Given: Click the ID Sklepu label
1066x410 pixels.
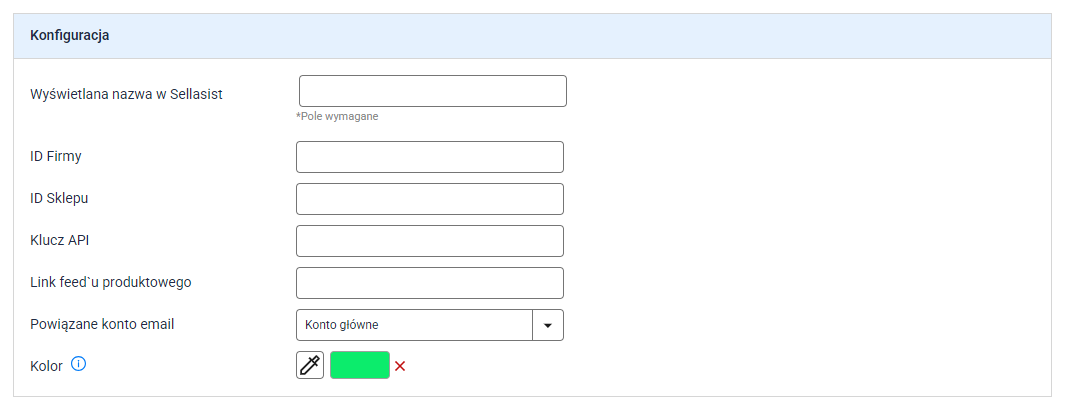Looking at the screenshot, I should [x=59, y=199].
